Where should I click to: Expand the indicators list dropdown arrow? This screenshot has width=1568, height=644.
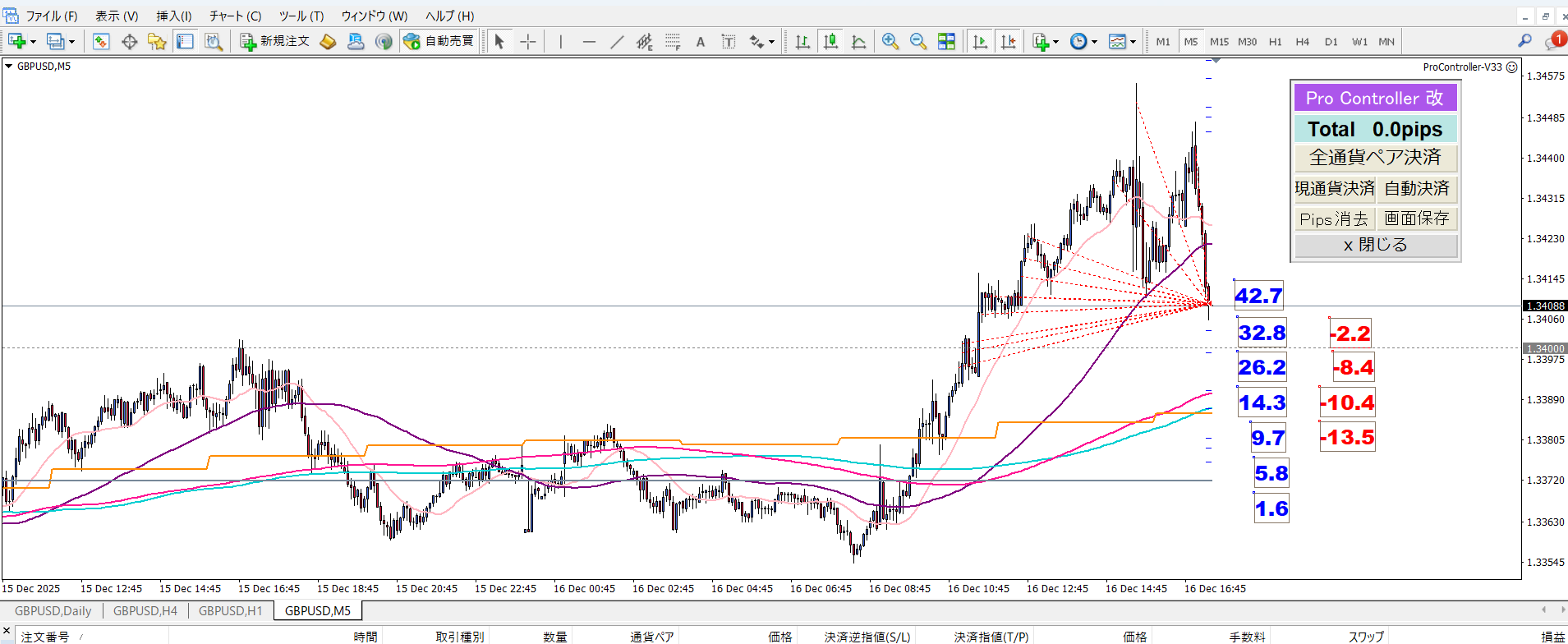click(x=1055, y=42)
